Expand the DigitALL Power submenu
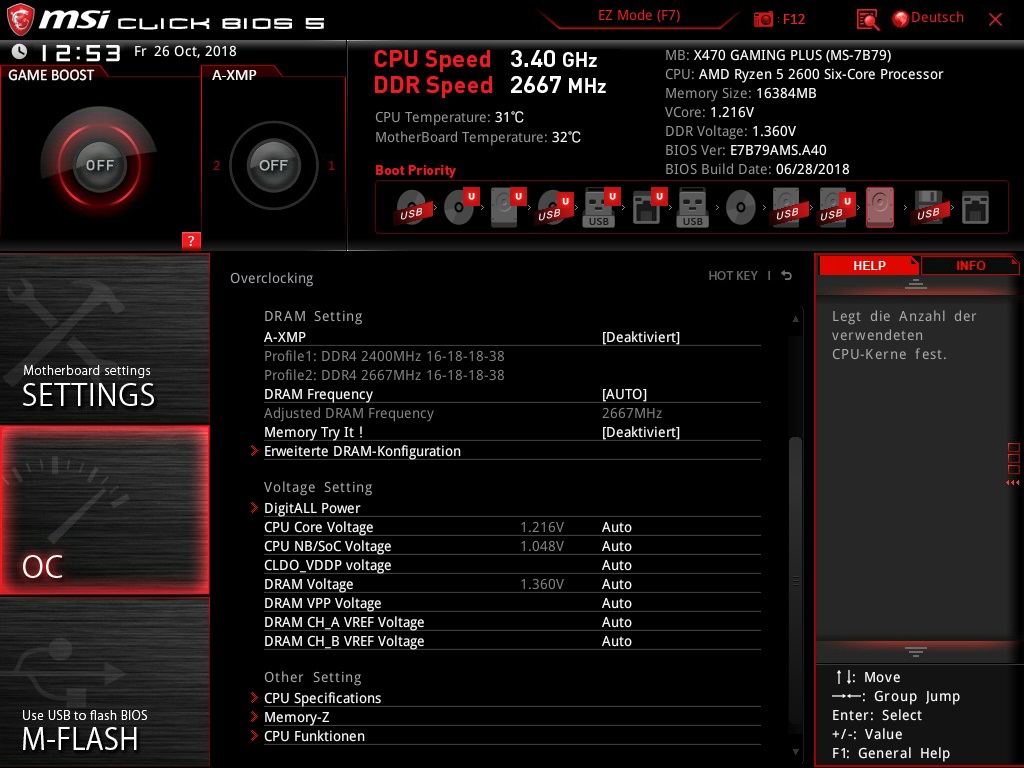The height and width of the screenshot is (768, 1024). [x=512, y=508]
